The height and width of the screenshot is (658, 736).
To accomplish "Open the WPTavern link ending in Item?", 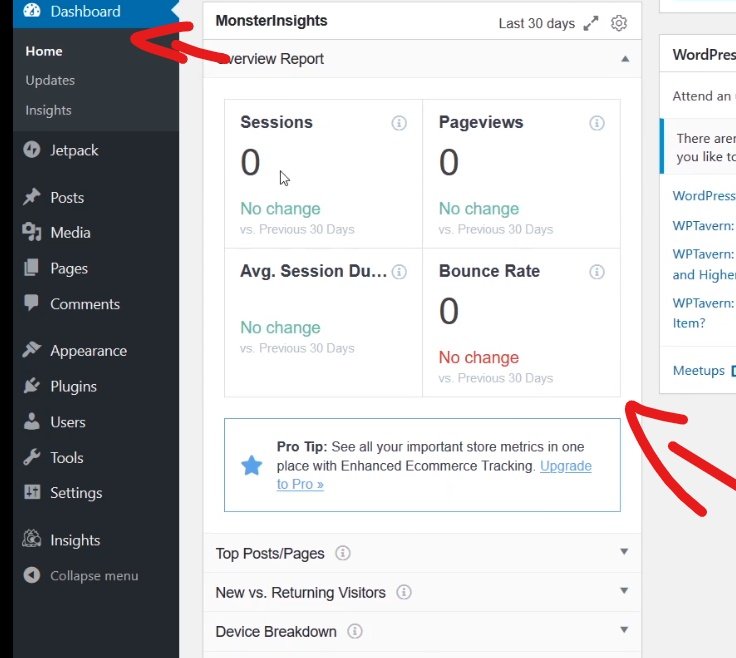I will click(x=704, y=313).
